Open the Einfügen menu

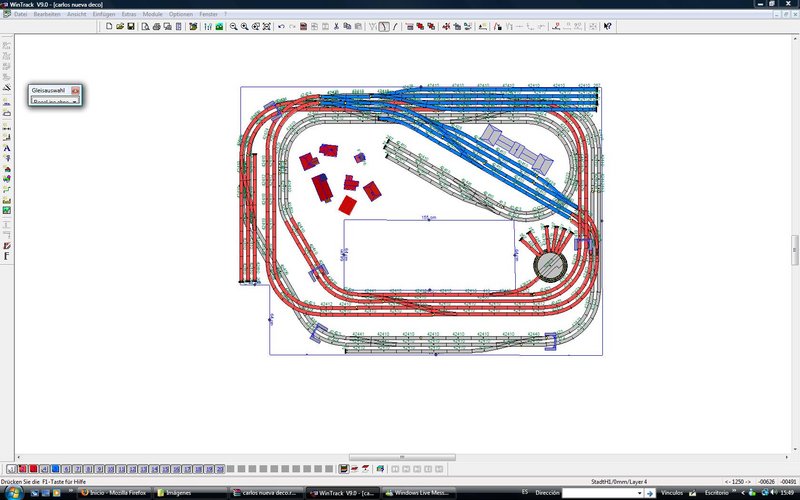point(104,14)
